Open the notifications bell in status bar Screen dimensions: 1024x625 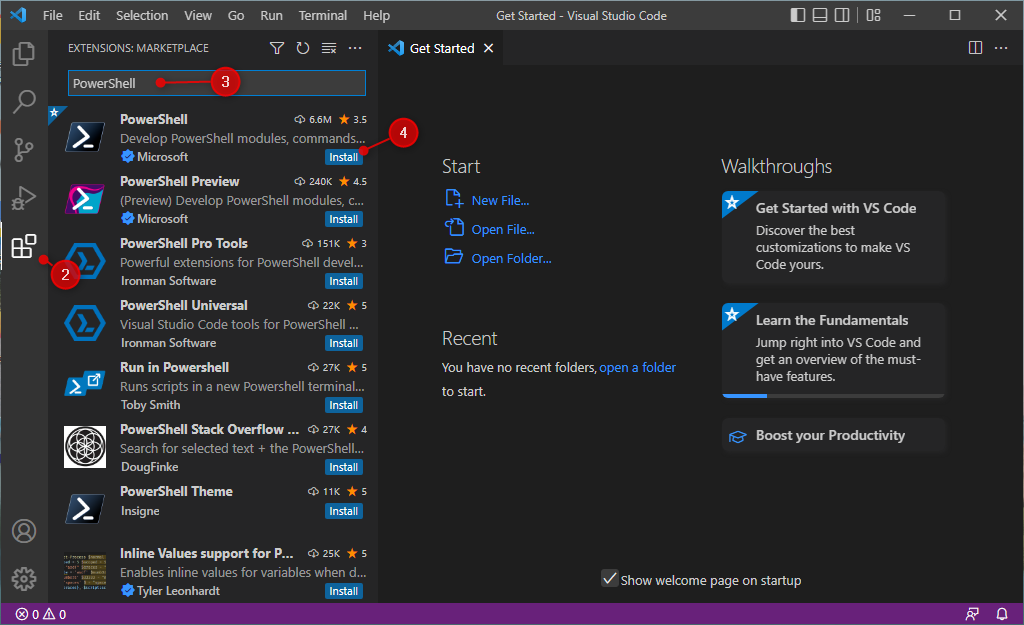[1002, 614]
